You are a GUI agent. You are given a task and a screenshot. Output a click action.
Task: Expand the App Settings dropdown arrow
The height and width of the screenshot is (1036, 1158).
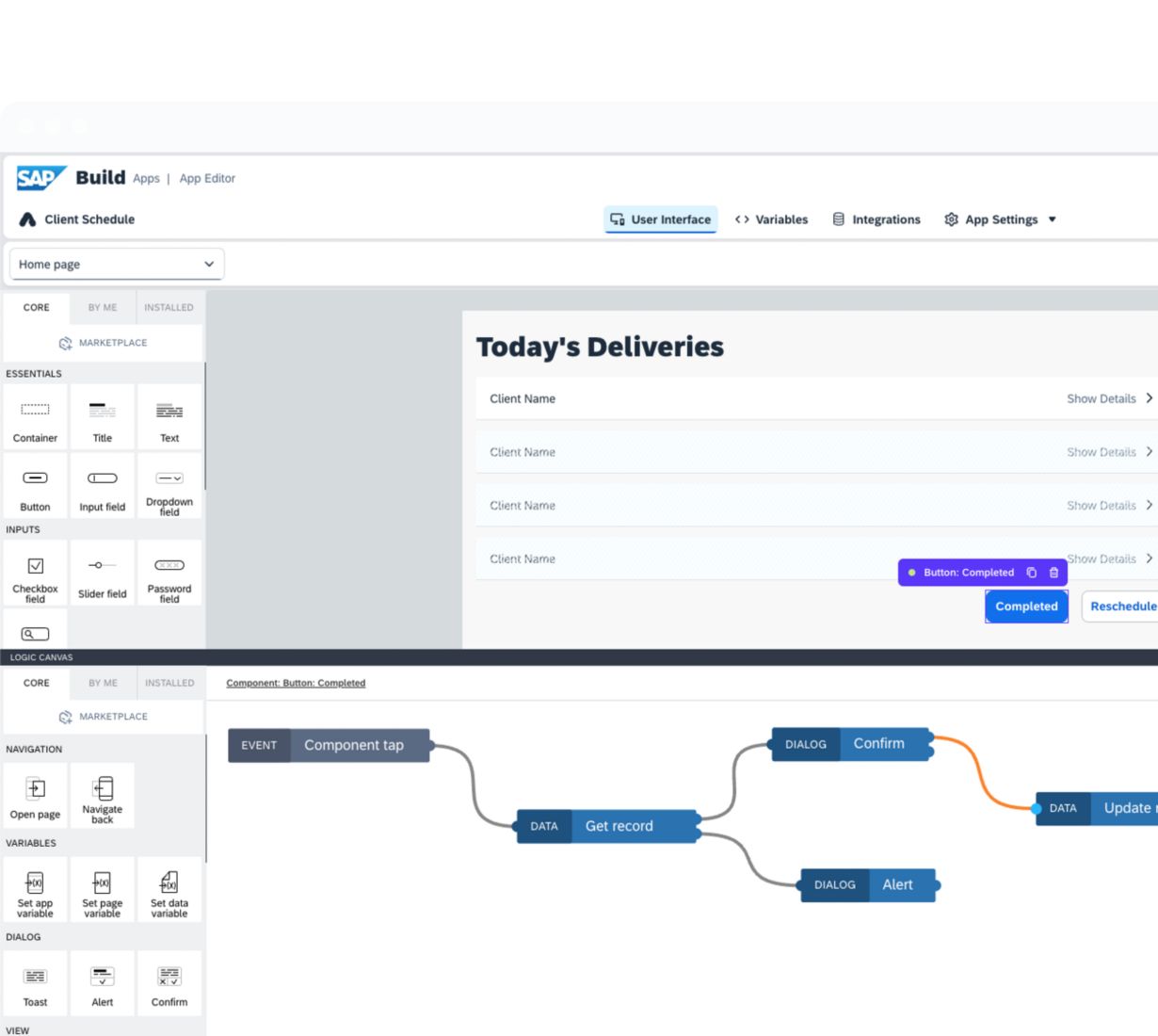click(x=1053, y=219)
